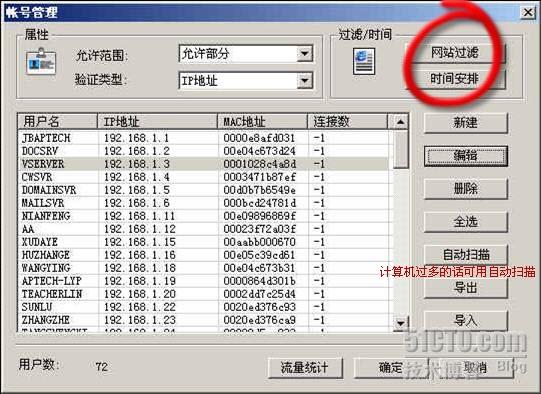The height and width of the screenshot is (394, 541).
Task: Select the SUNLU user row
Action: pyautogui.click(x=204, y=307)
